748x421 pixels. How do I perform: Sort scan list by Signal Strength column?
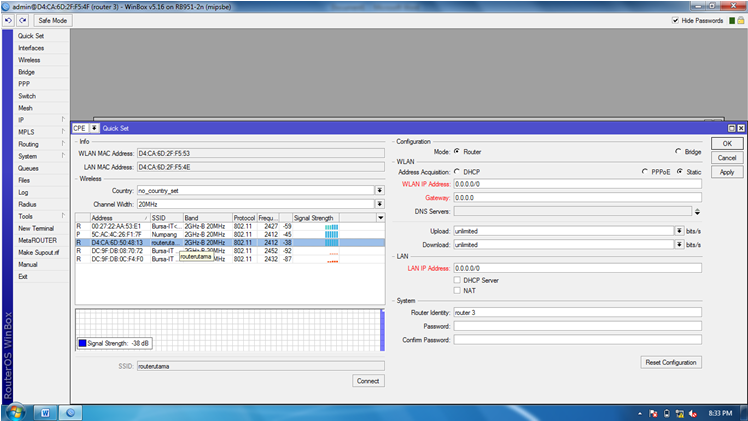315,218
